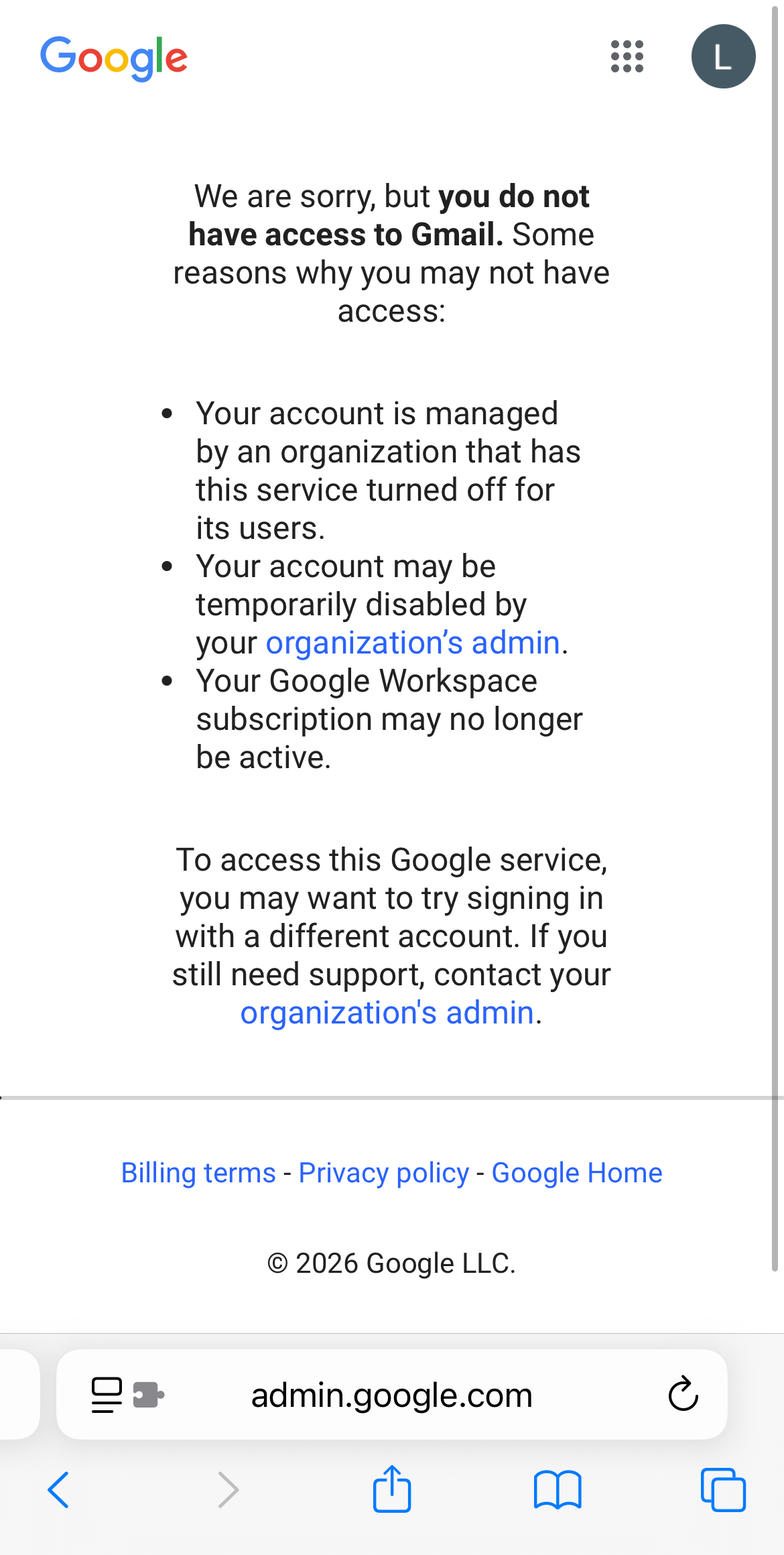Follow organization's admin link after contact your
This screenshot has height=1555, width=784.
[x=387, y=1013]
